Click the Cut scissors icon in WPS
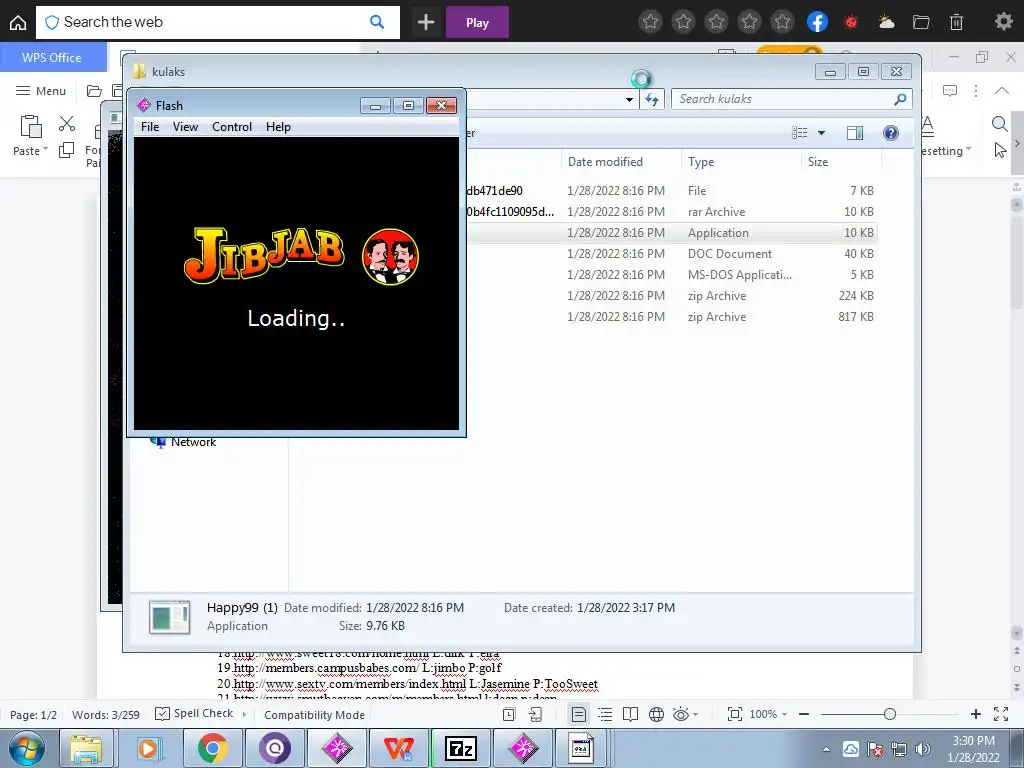The height and width of the screenshot is (768, 1024). (67, 123)
